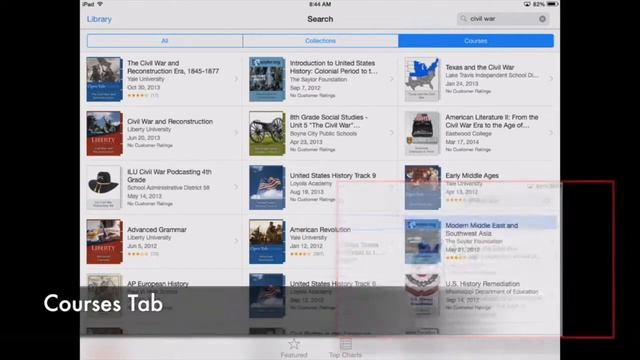Viewport: 640px width, 360px height.
Task: Expand the Civil War and Reconstruction Era chevron
Action: [x=236, y=79]
